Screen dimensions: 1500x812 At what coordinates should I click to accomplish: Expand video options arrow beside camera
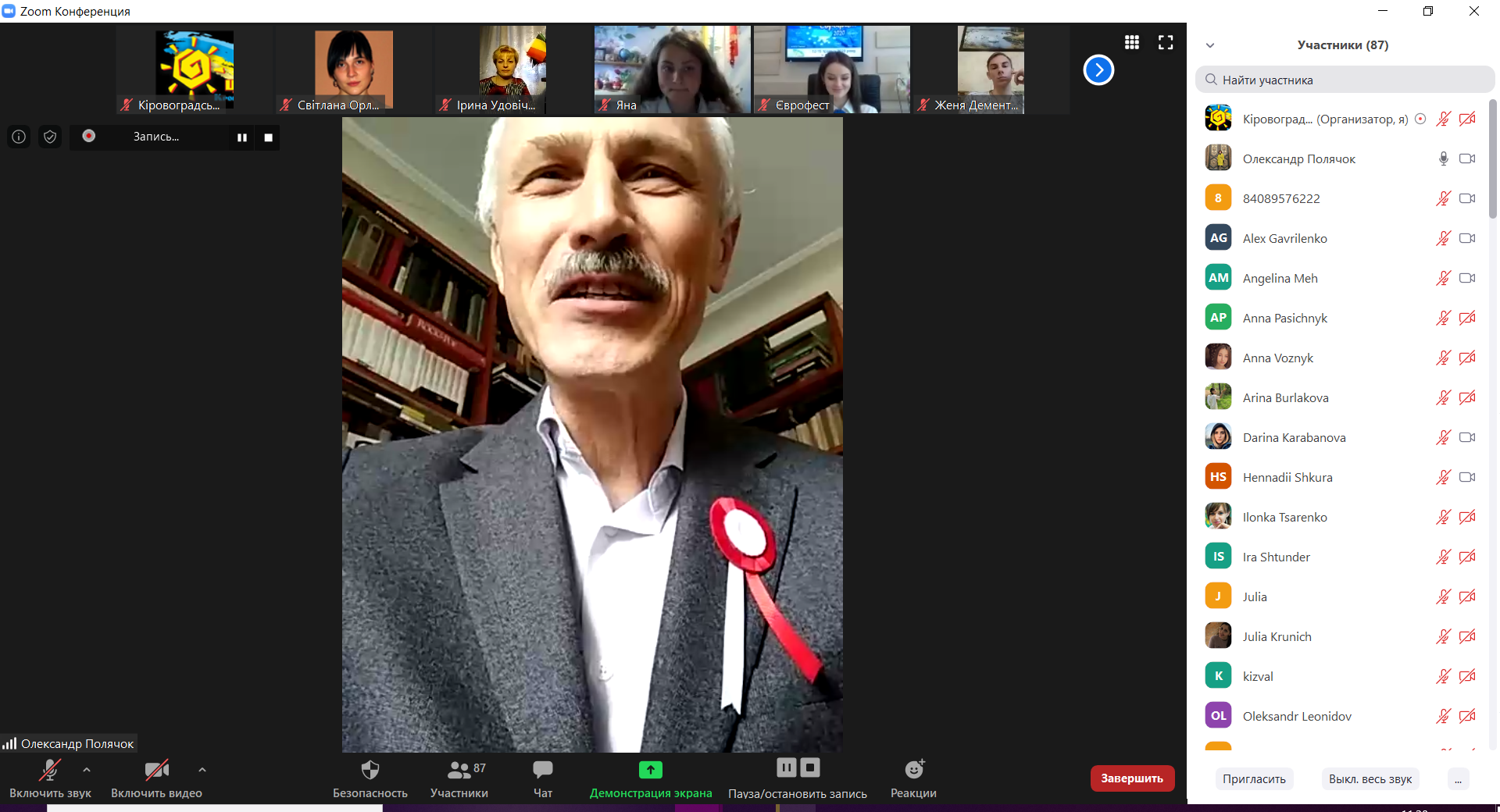[202, 770]
